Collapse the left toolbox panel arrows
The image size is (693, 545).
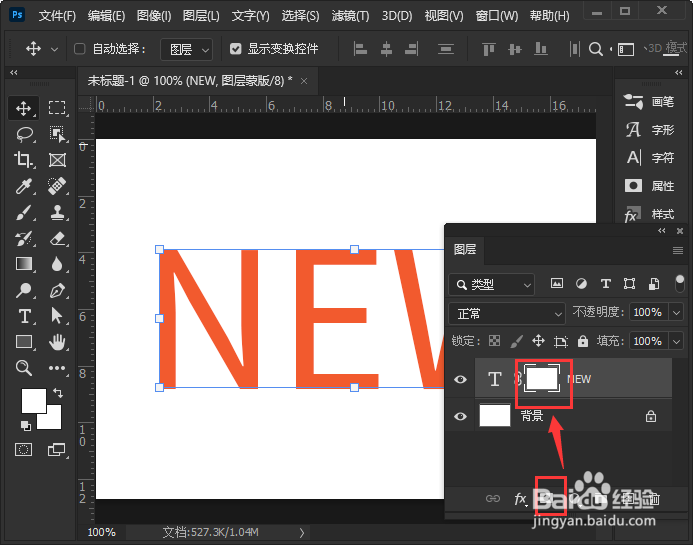14,72
